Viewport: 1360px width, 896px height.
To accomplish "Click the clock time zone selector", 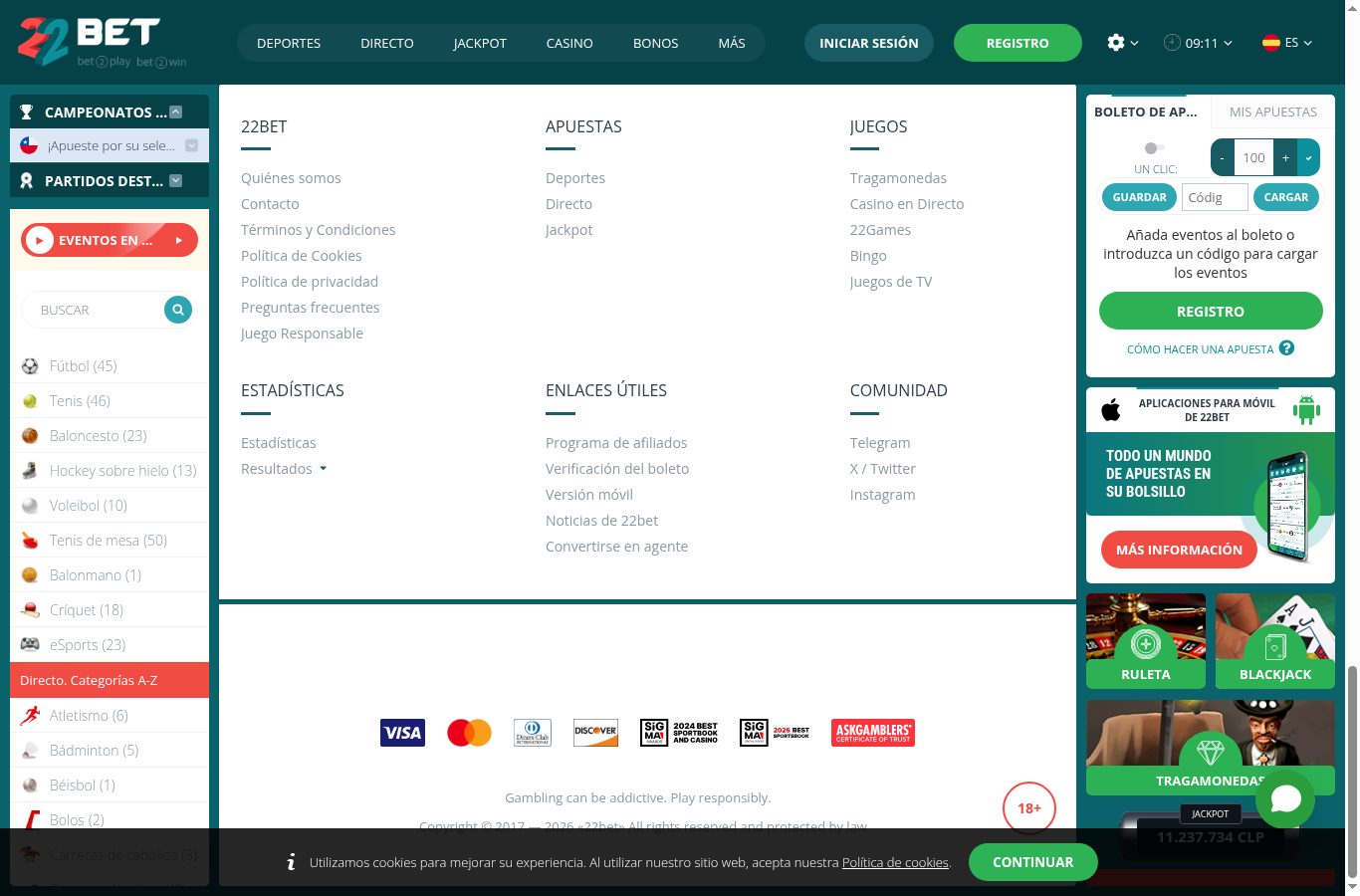I will (1198, 43).
